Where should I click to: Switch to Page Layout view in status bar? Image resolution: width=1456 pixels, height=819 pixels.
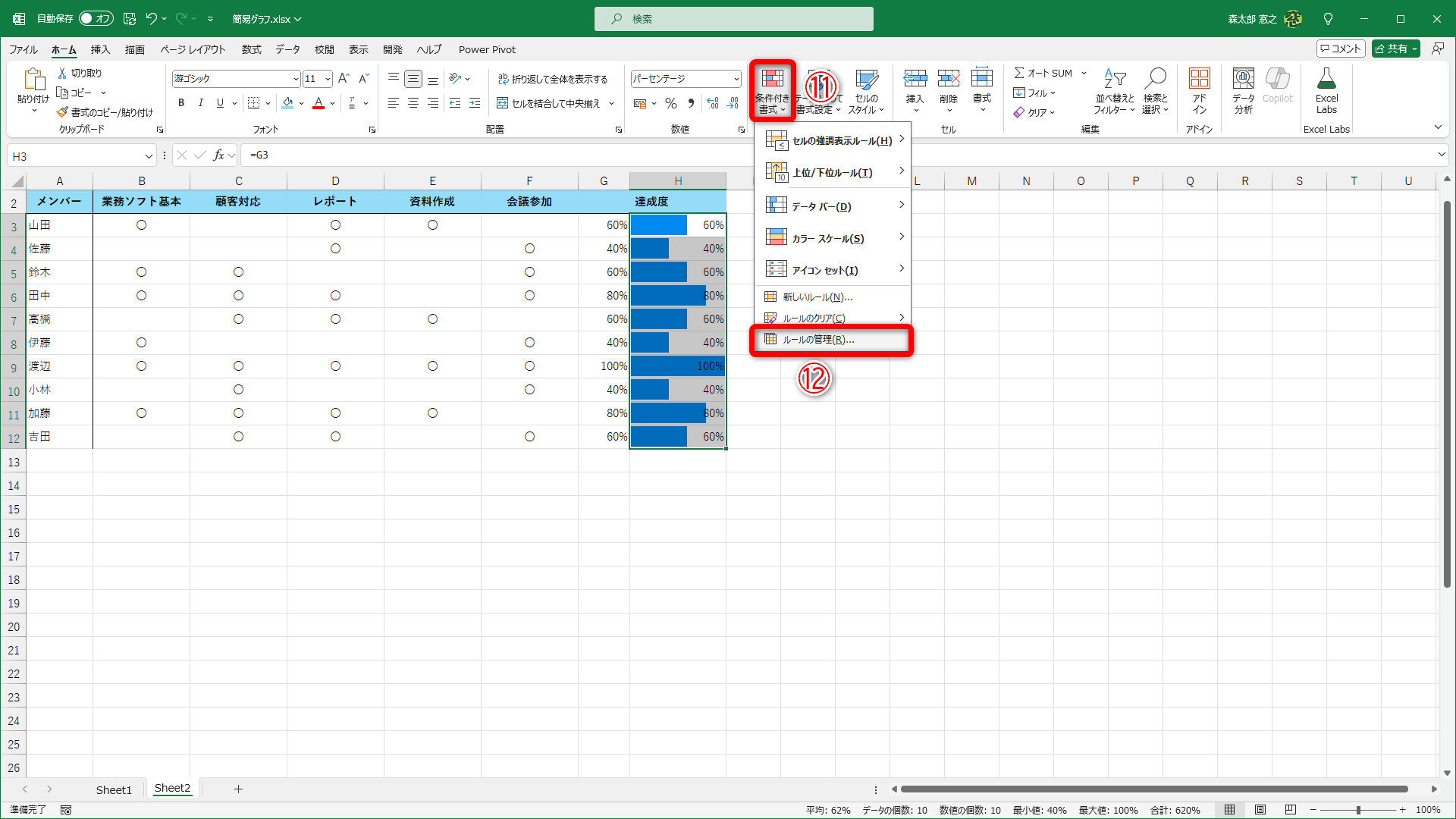(1260, 810)
